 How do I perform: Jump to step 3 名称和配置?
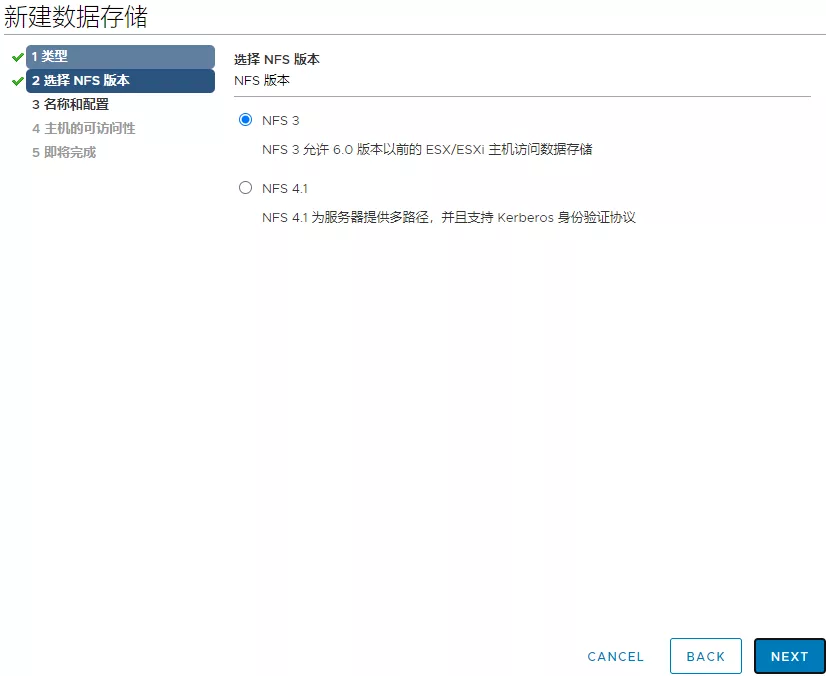(x=70, y=104)
